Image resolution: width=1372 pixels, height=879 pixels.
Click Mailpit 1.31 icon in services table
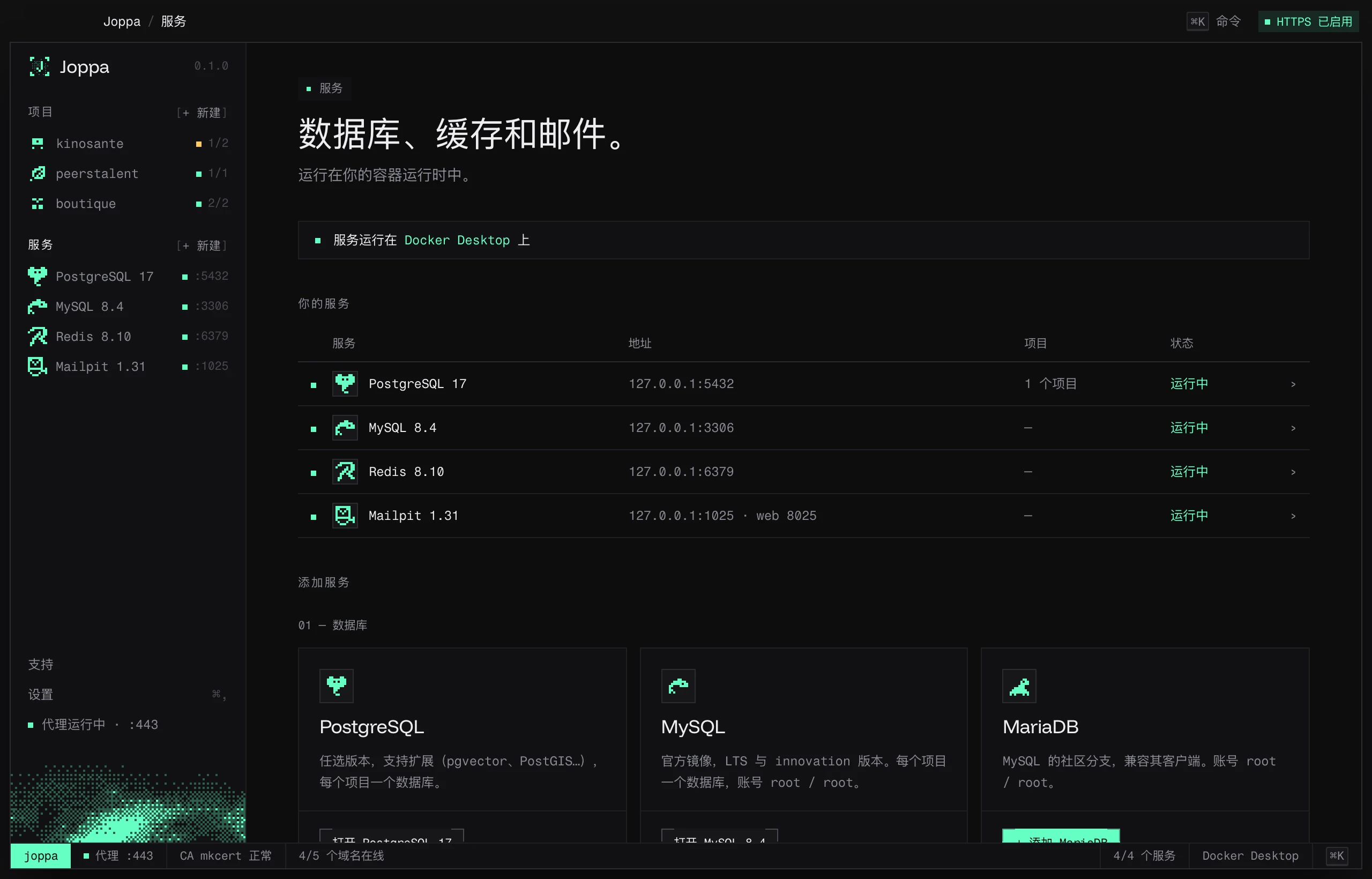345,516
